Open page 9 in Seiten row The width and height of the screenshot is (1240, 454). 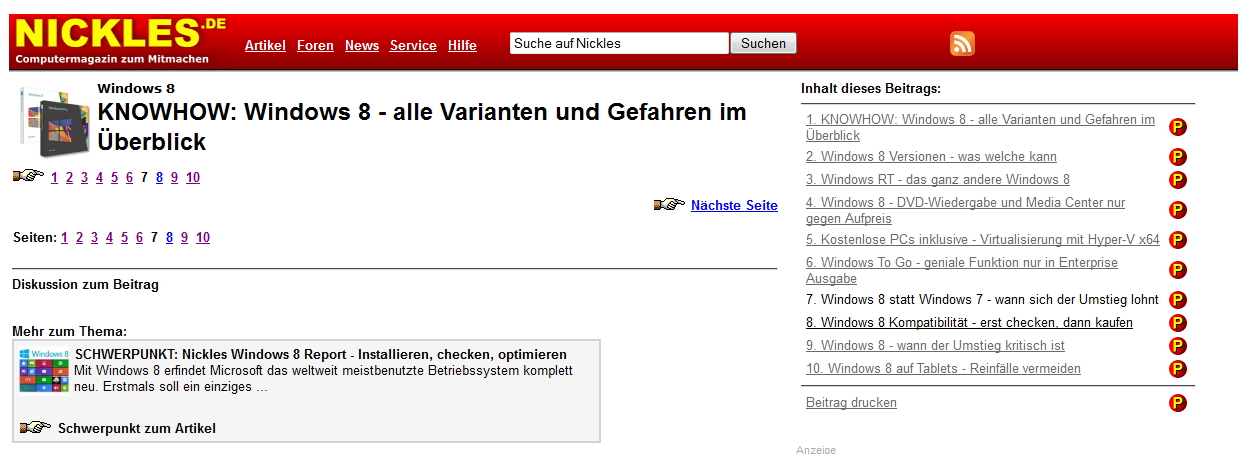(184, 237)
